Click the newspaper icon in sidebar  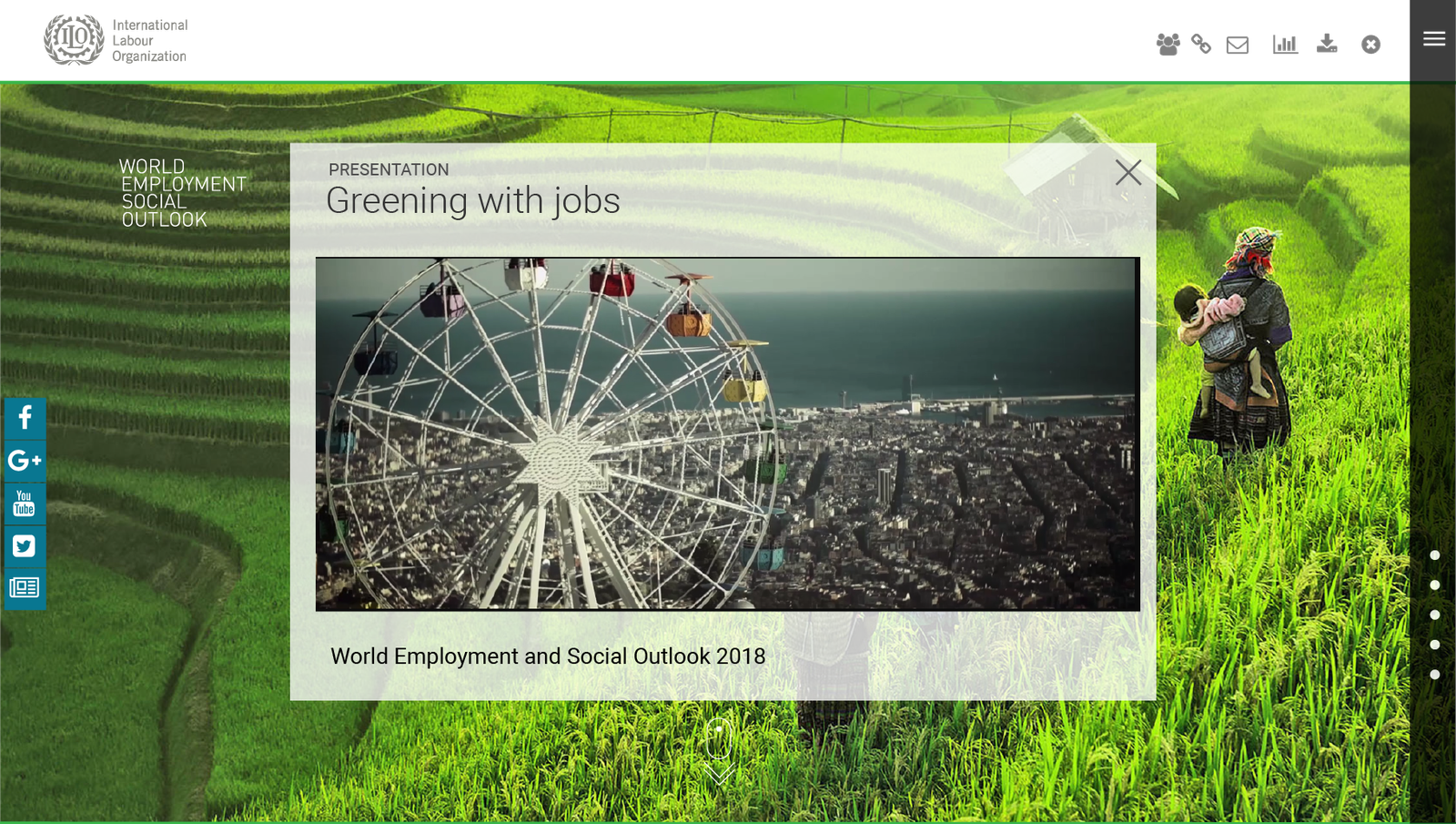[25, 587]
